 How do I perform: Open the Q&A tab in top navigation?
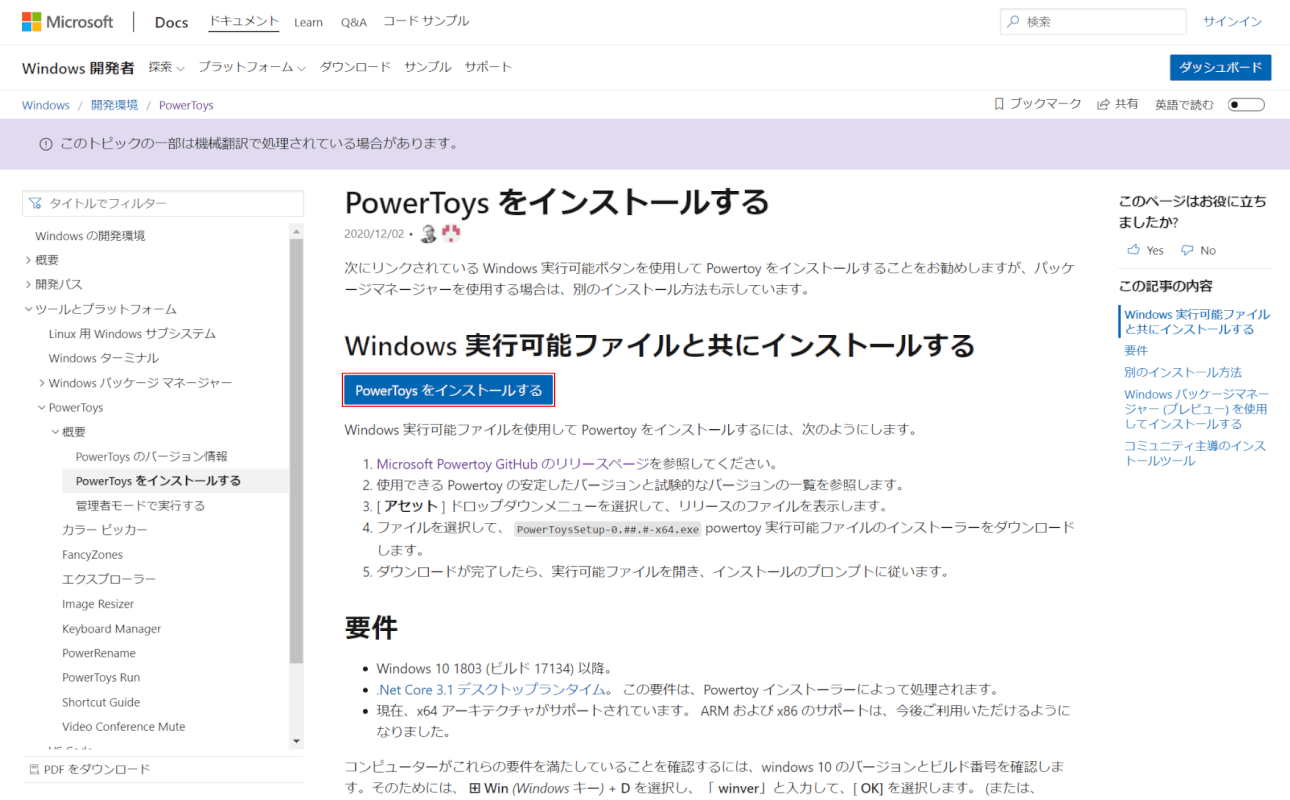353,22
